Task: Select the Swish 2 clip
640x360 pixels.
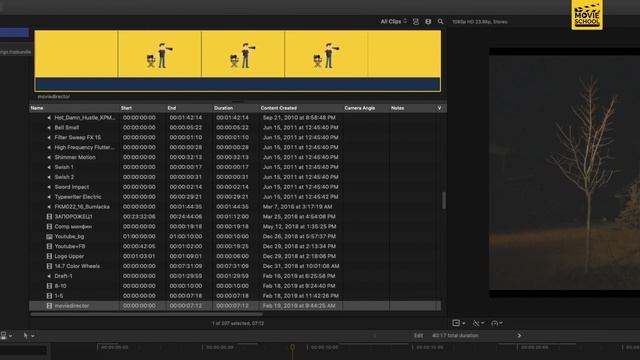Action: coord(235,177)
